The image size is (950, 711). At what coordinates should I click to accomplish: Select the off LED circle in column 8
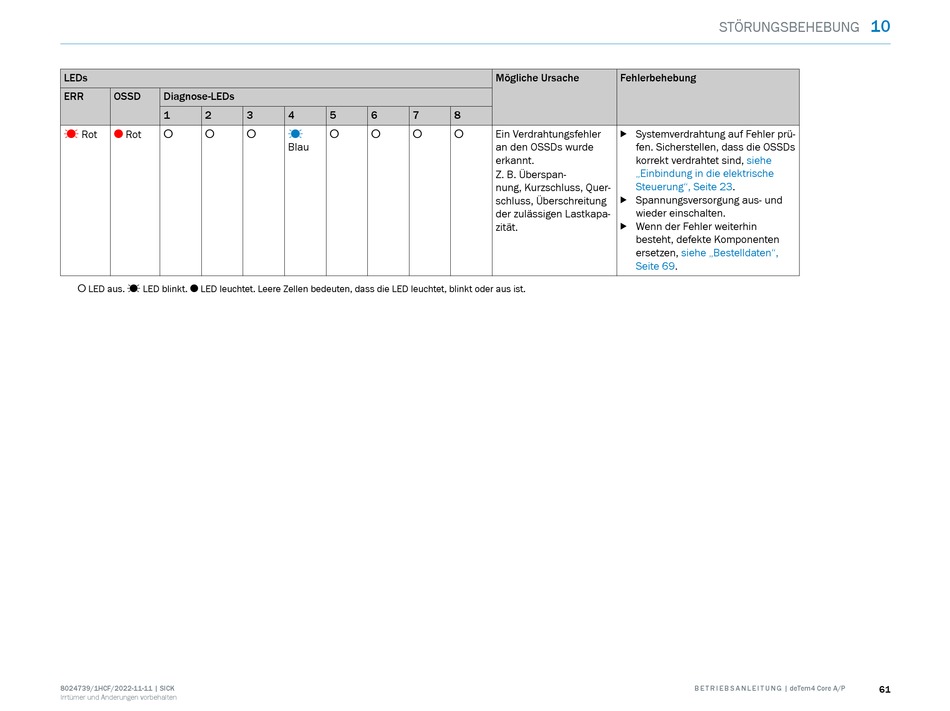[458, 133]
